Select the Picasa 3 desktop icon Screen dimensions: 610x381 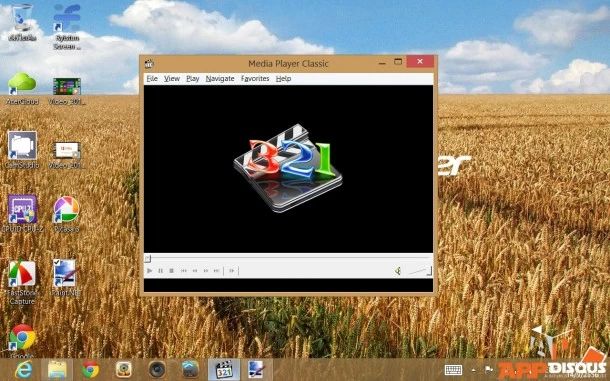point(67,214)
